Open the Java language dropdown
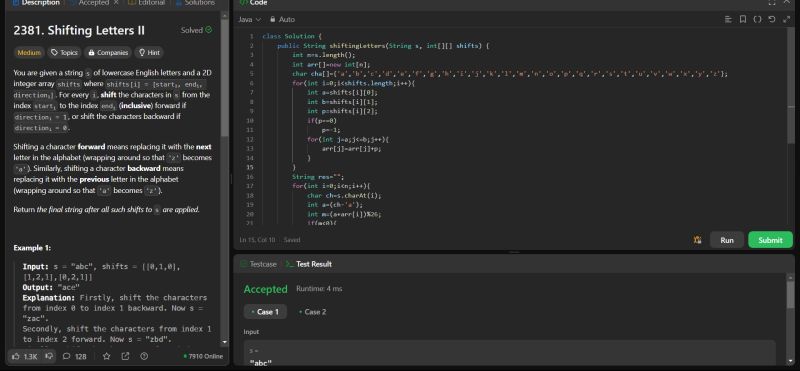The height and width of the screenshot is (371, 800). [x=249, y=19]
